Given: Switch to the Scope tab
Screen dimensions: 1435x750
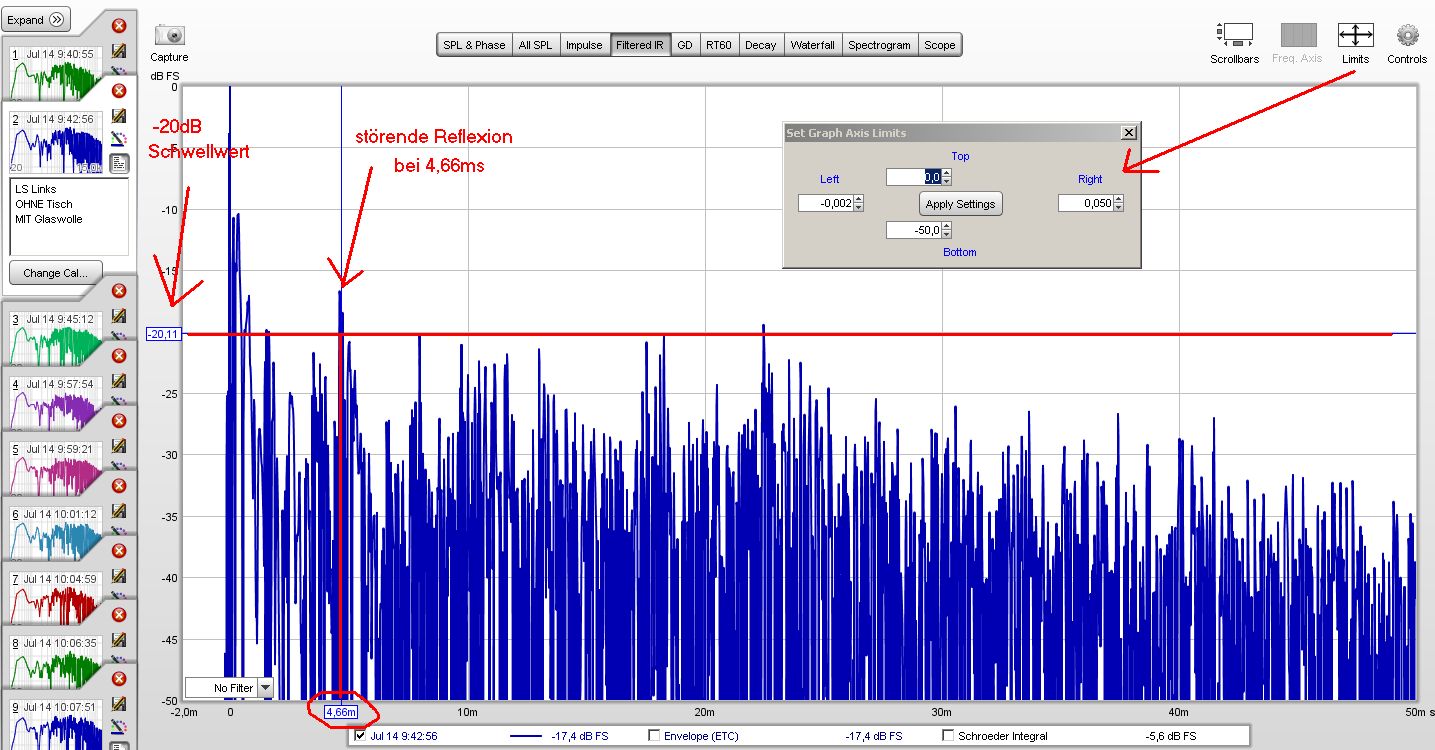Looking at the screenshot, I should click(x=939, y=45).
